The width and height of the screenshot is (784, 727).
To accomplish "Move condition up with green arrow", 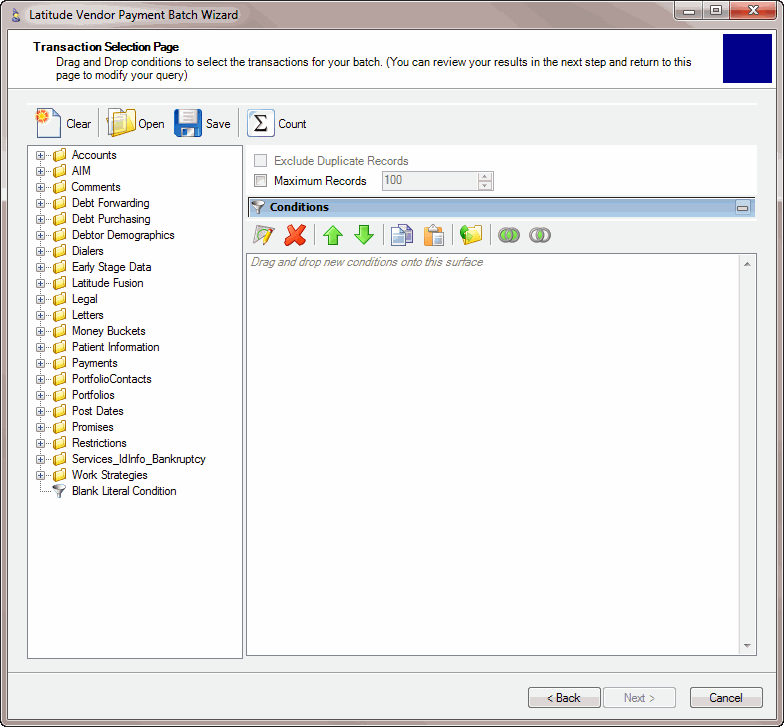I will pos(333,235).
